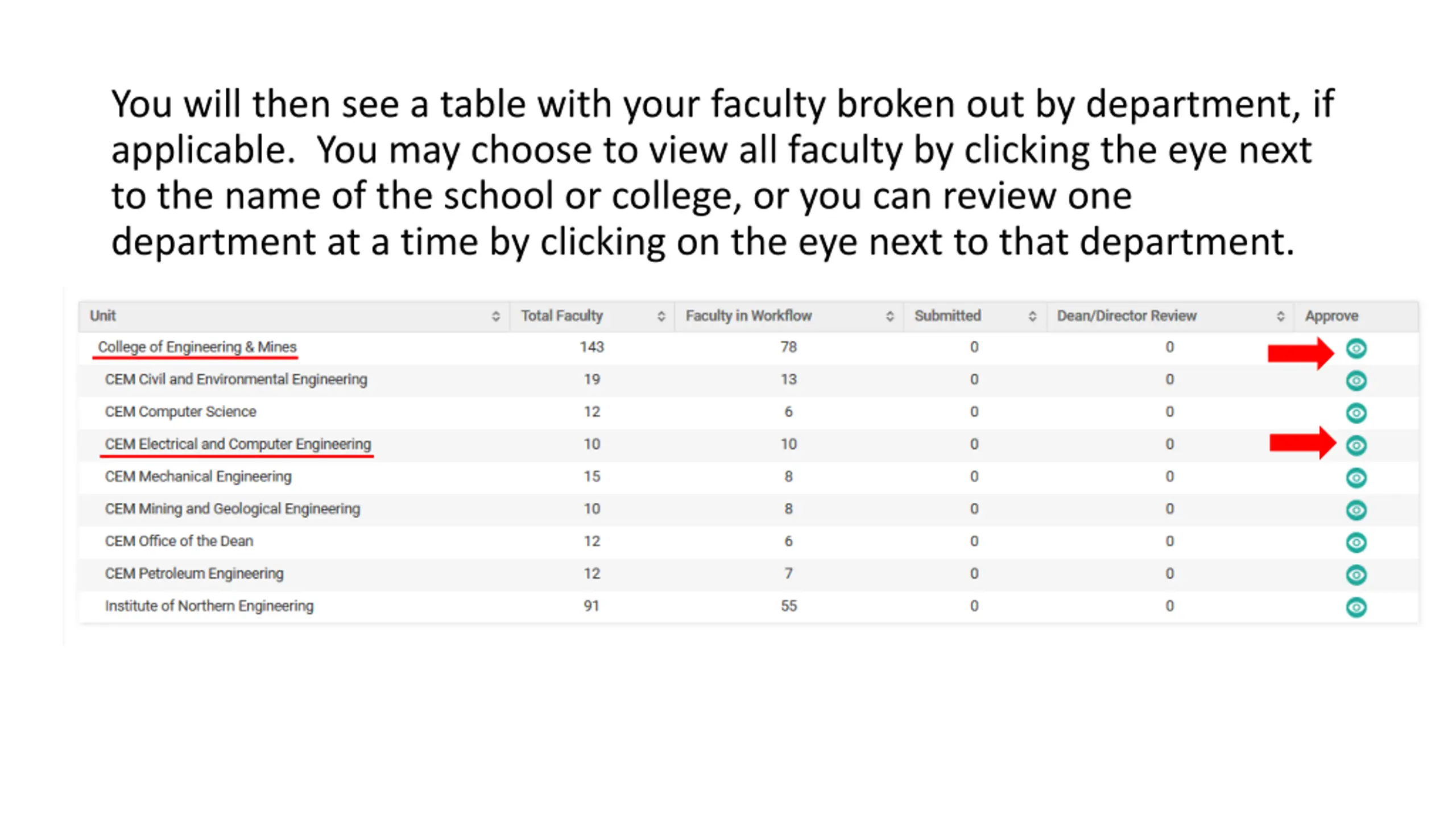View CEM Civil and Environmental Engineering faculty eye

[x=1356, y=380]
